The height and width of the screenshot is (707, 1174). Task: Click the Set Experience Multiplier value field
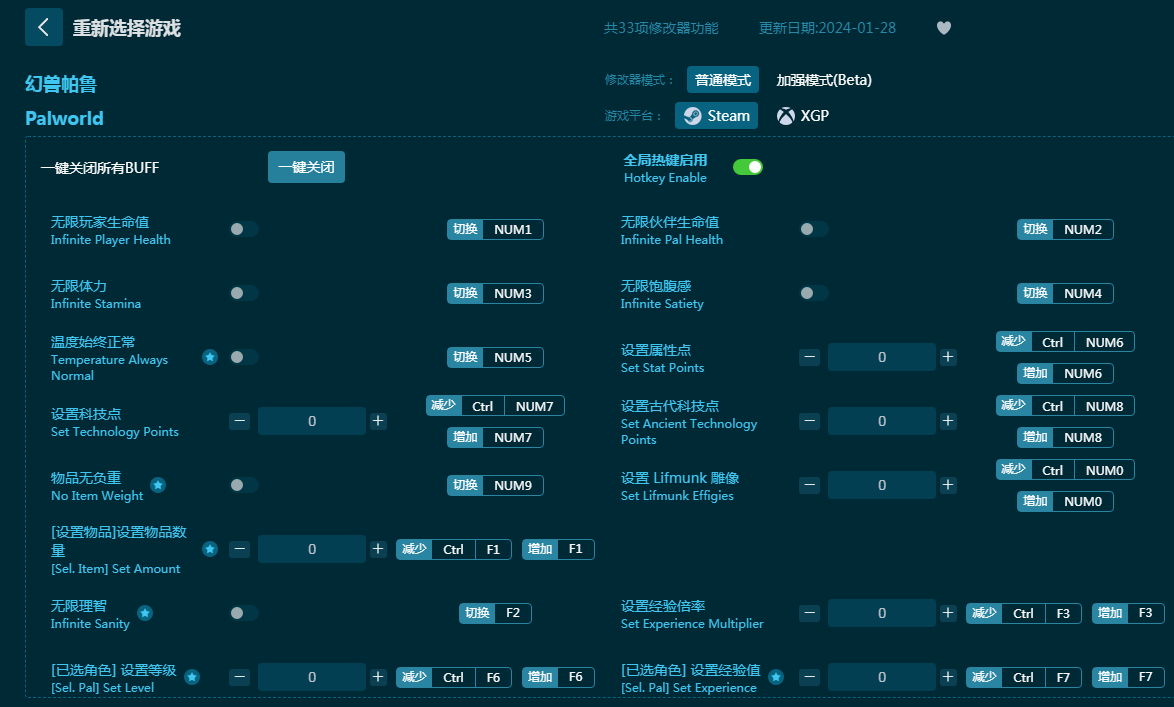coord(882,613)
